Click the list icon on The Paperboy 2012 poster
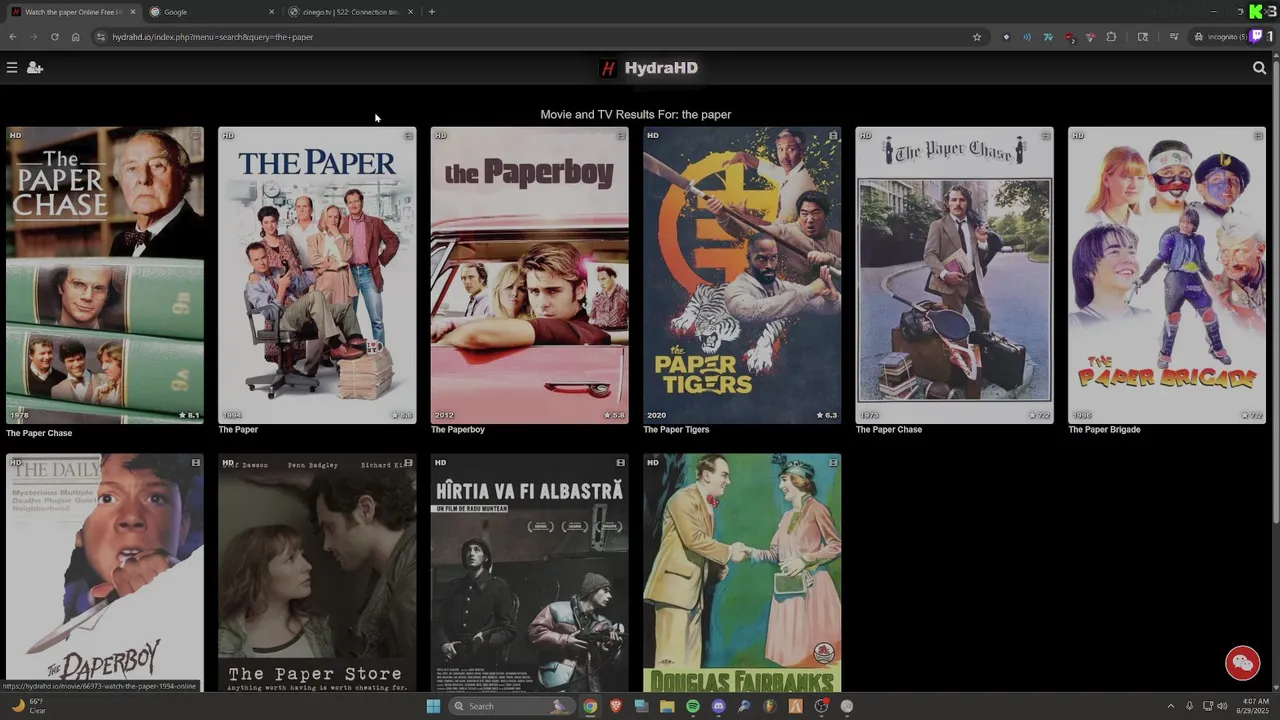 pyautogui.click(x=621, y=135)
